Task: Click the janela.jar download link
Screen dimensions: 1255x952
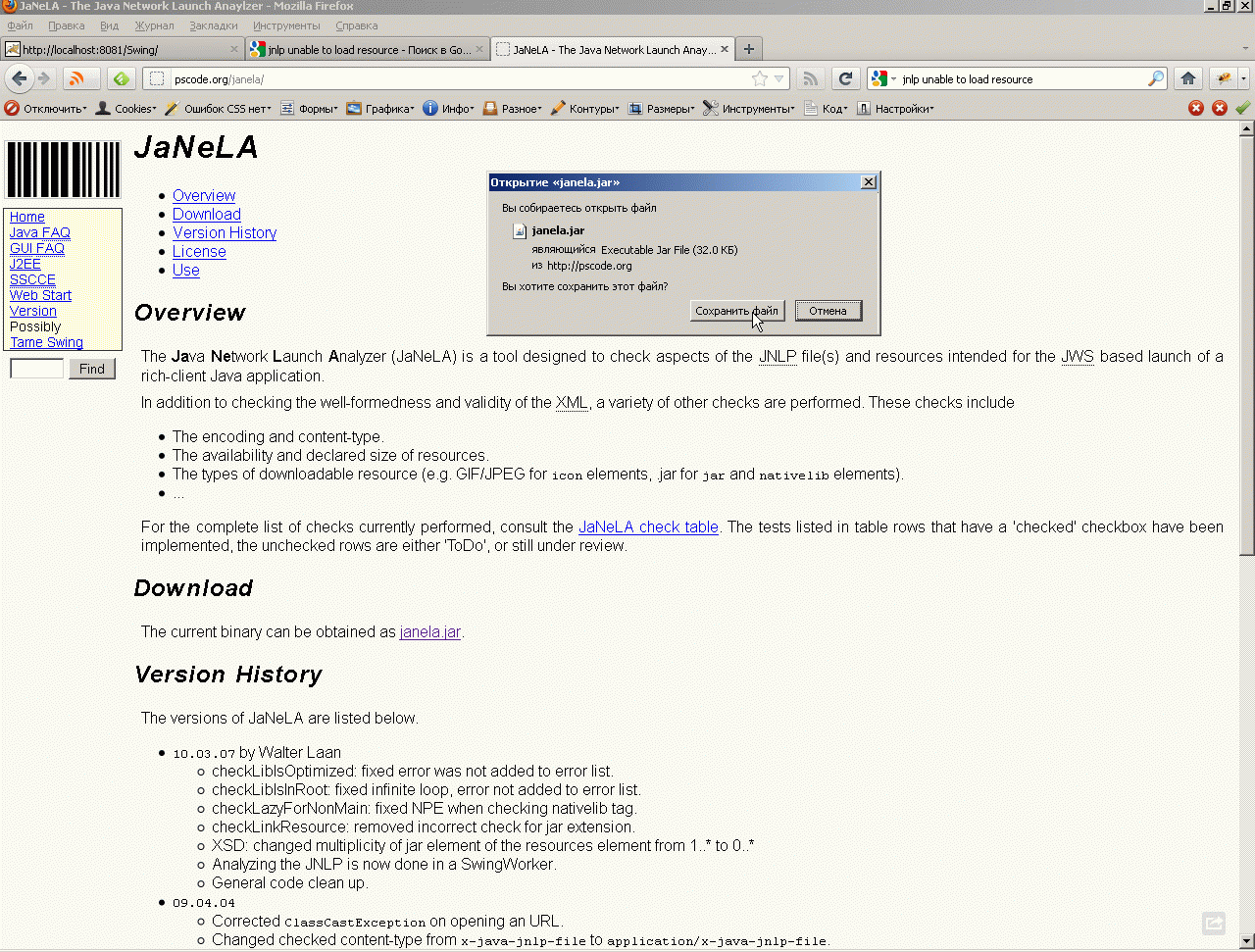Action: click(429, 631)
